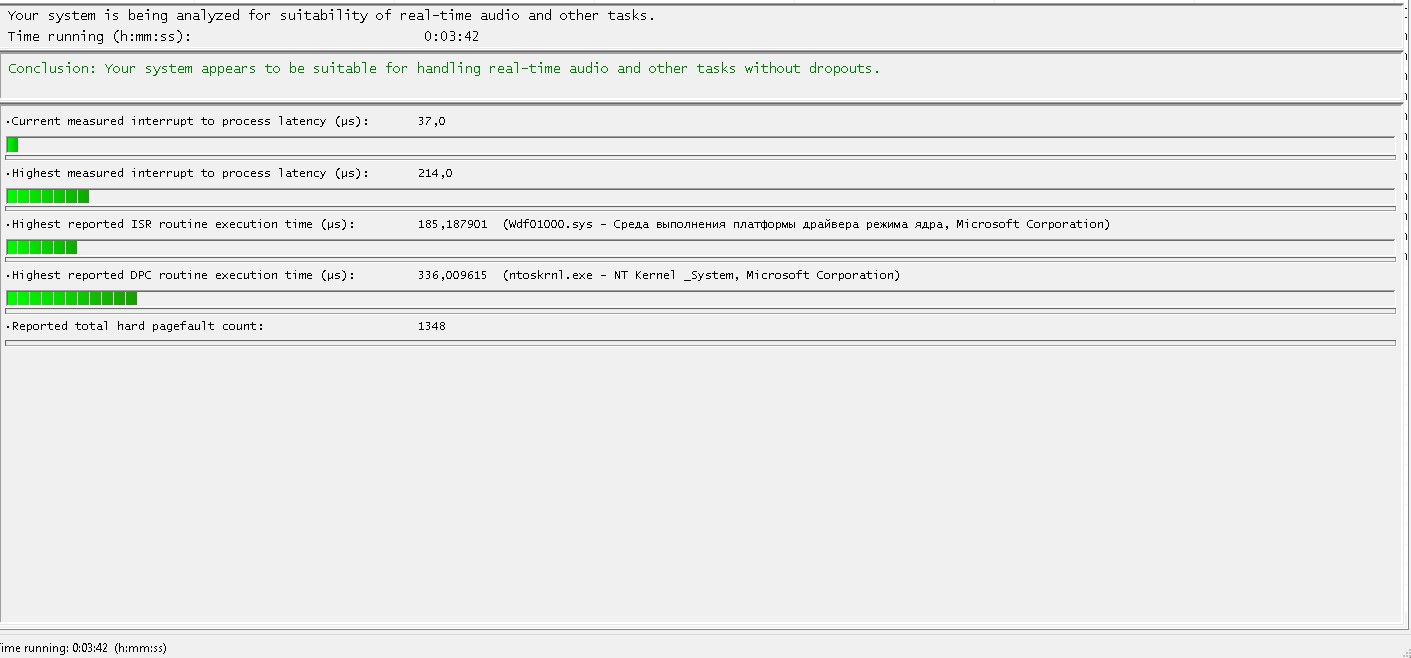
Task: Click the ntoskrnl.exe driver description
Action: (702, 275)
